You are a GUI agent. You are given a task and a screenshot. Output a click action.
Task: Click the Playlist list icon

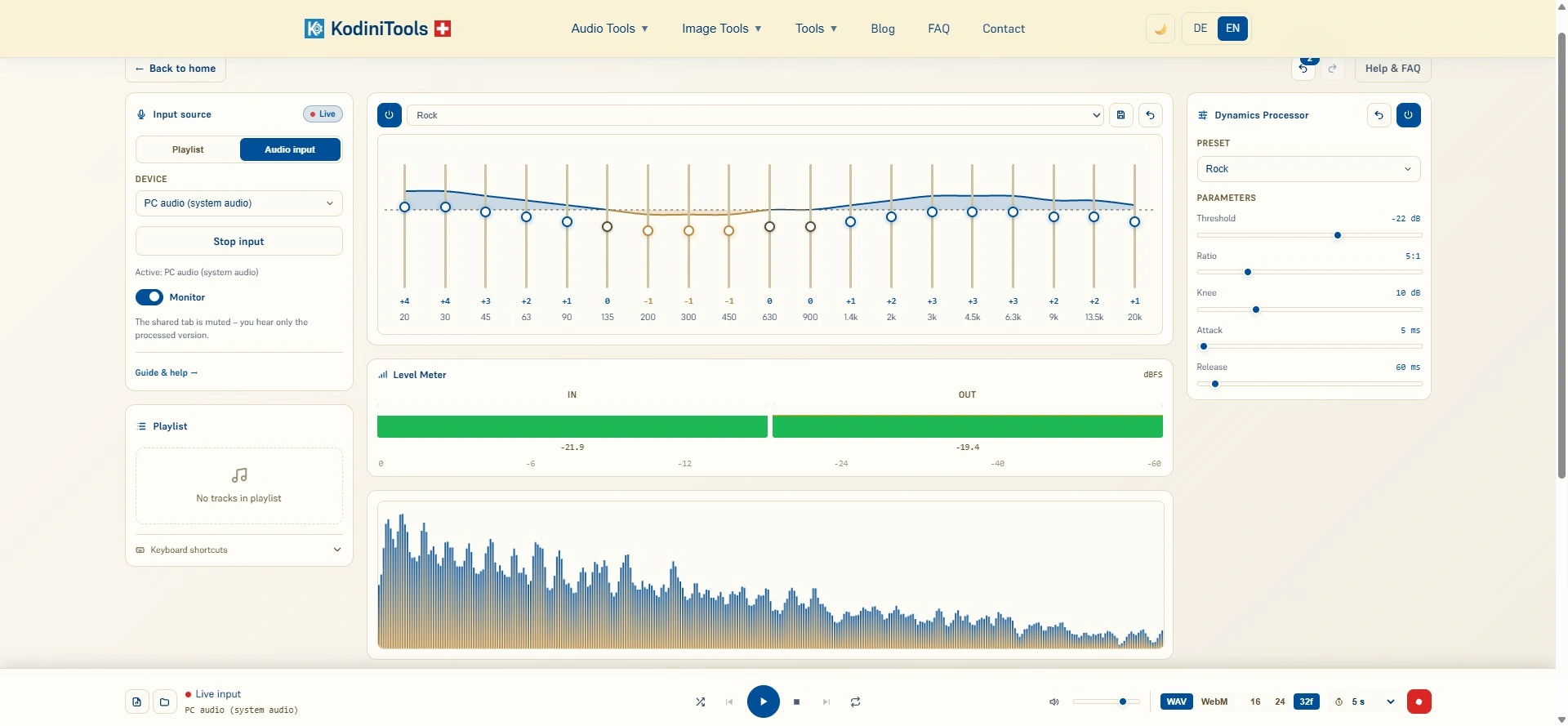click(141, 426)
